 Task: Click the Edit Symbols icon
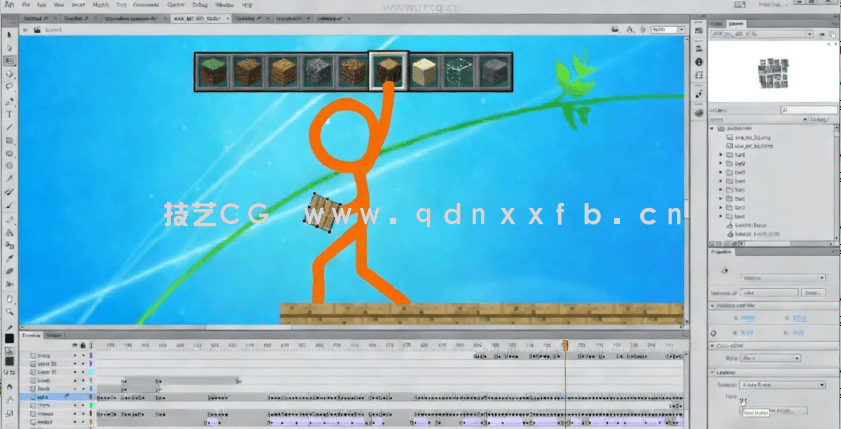[x=632, y=30]
